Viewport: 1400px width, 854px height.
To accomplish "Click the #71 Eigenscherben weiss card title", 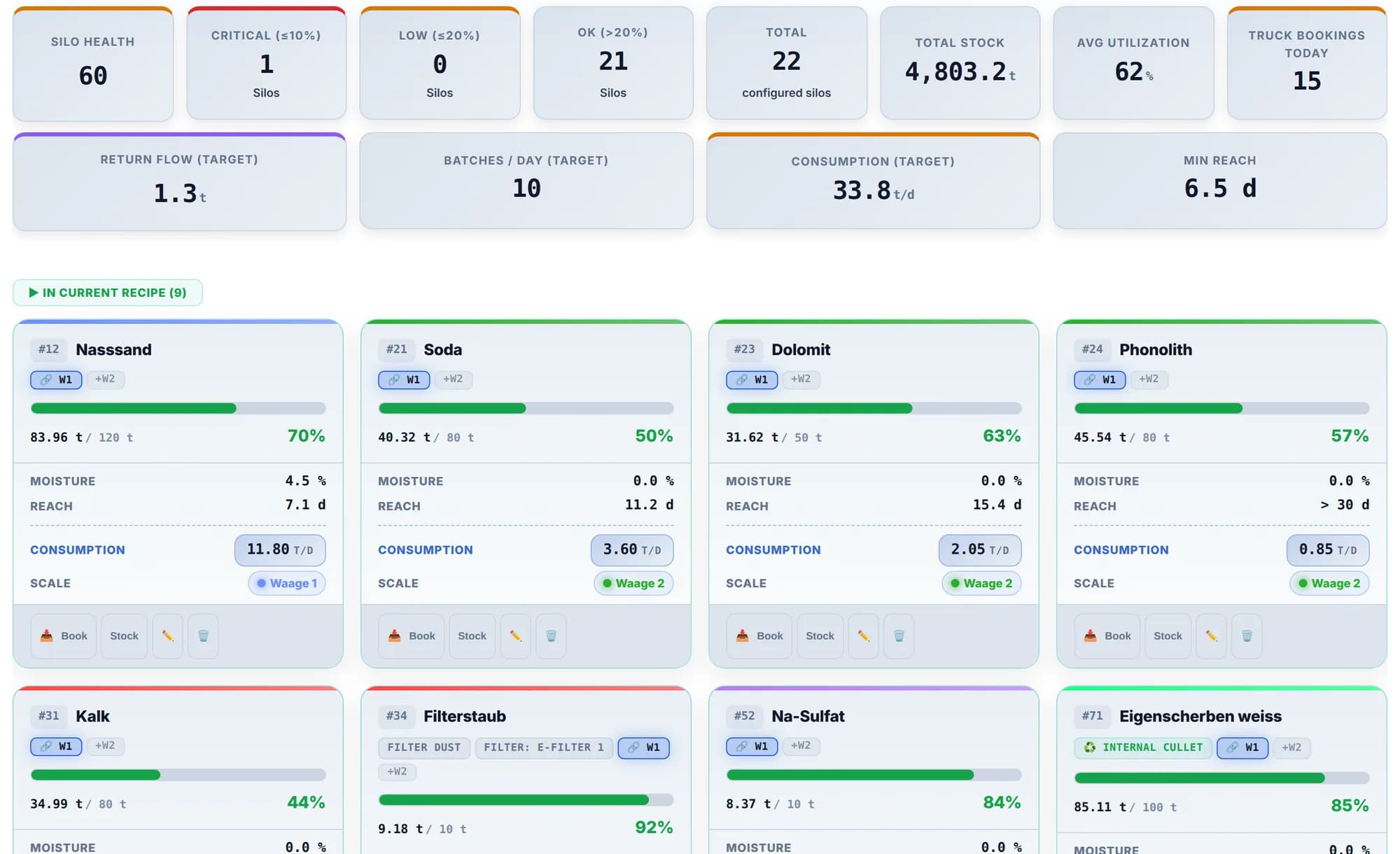I will tap(1200, 716).
